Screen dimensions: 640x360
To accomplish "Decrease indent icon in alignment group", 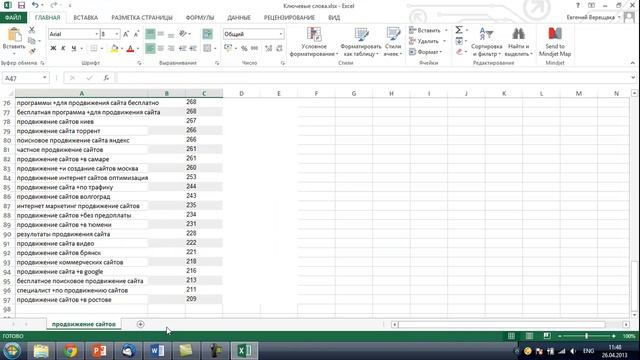I will (x=182, y=49).
